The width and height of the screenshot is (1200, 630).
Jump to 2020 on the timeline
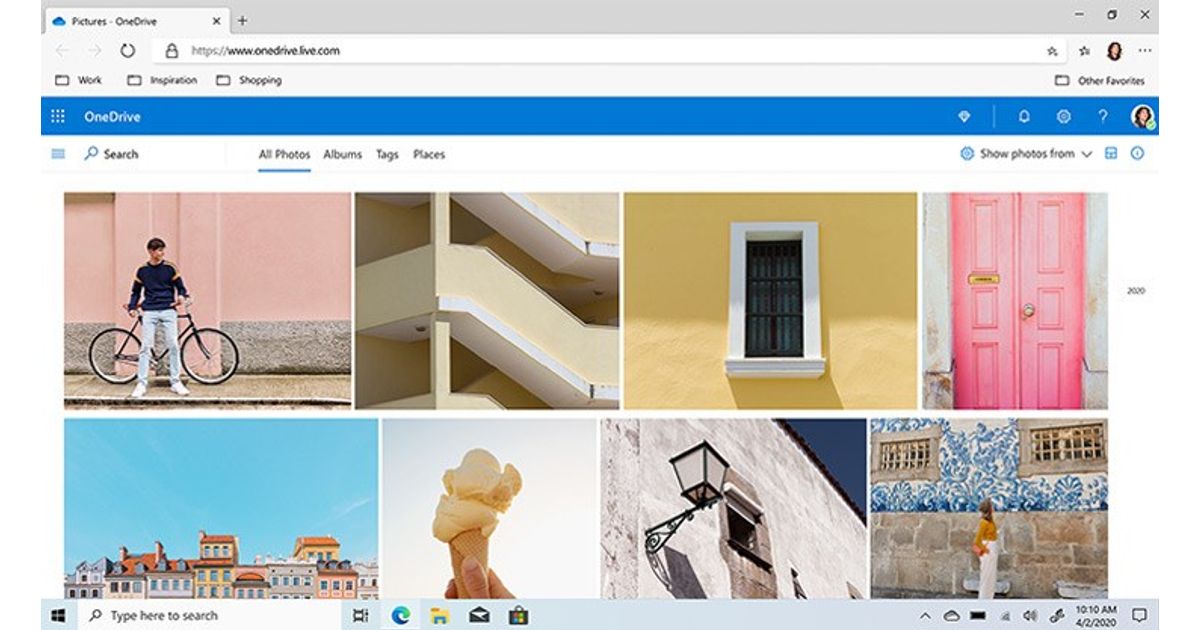click(1136, 291)
